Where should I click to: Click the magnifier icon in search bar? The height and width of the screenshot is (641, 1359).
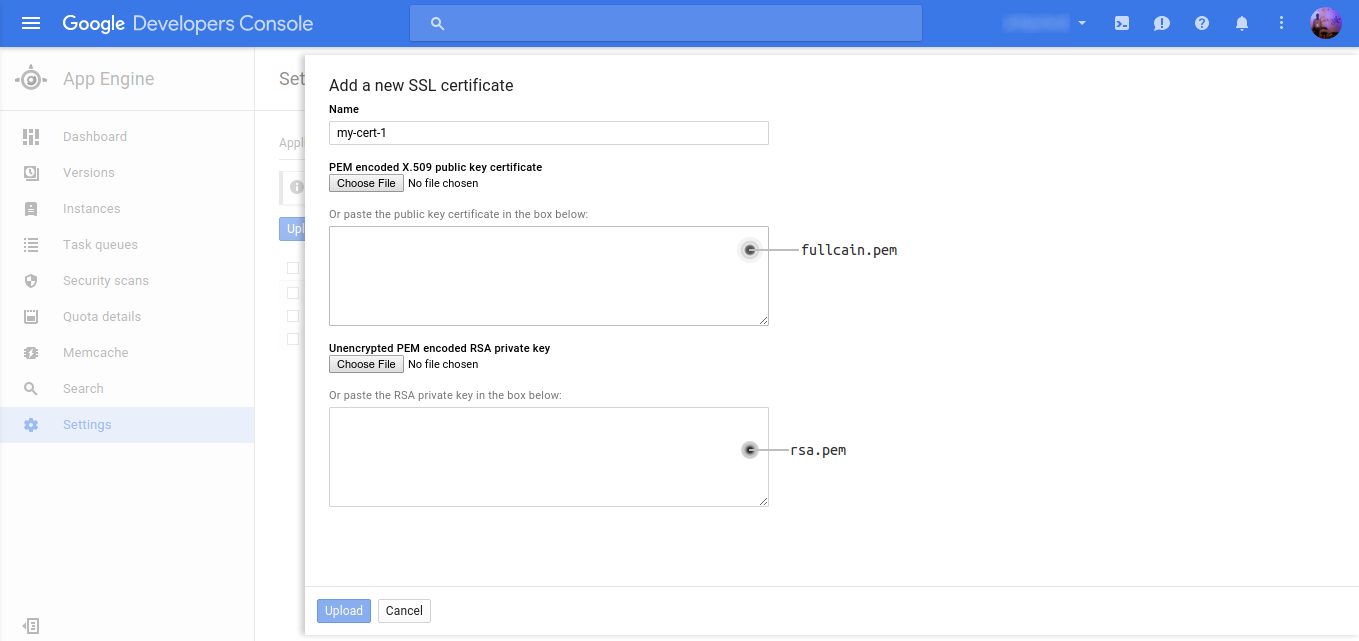pos(437,23)
